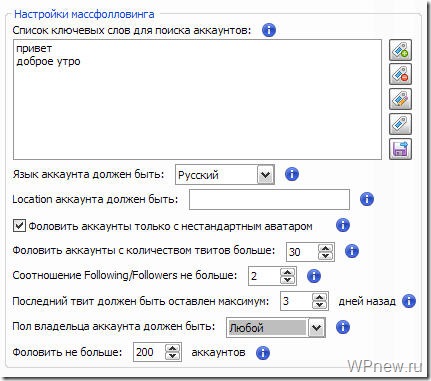Increase Following/Followers ratio value
The height and width of the screenshot is (381, 431).
287,272
